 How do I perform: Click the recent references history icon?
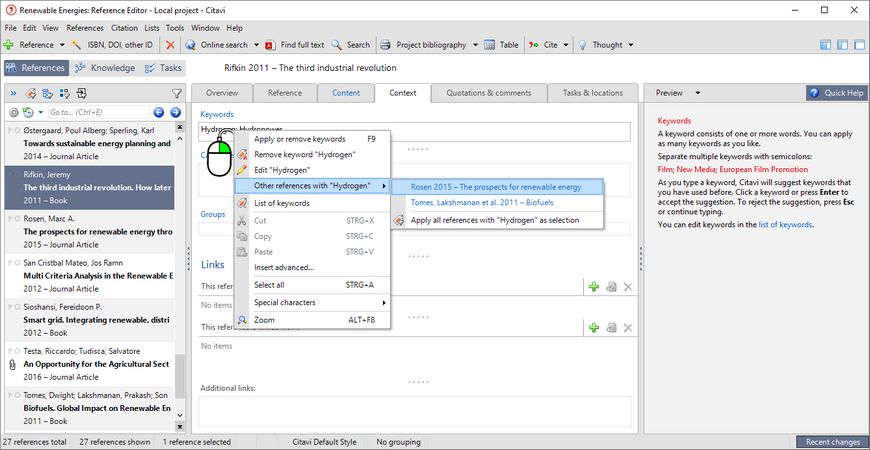point(28,113)
